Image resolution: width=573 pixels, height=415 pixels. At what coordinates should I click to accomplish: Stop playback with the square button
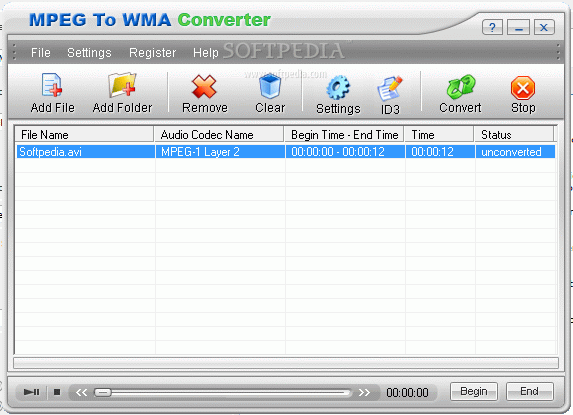(57, 392)
